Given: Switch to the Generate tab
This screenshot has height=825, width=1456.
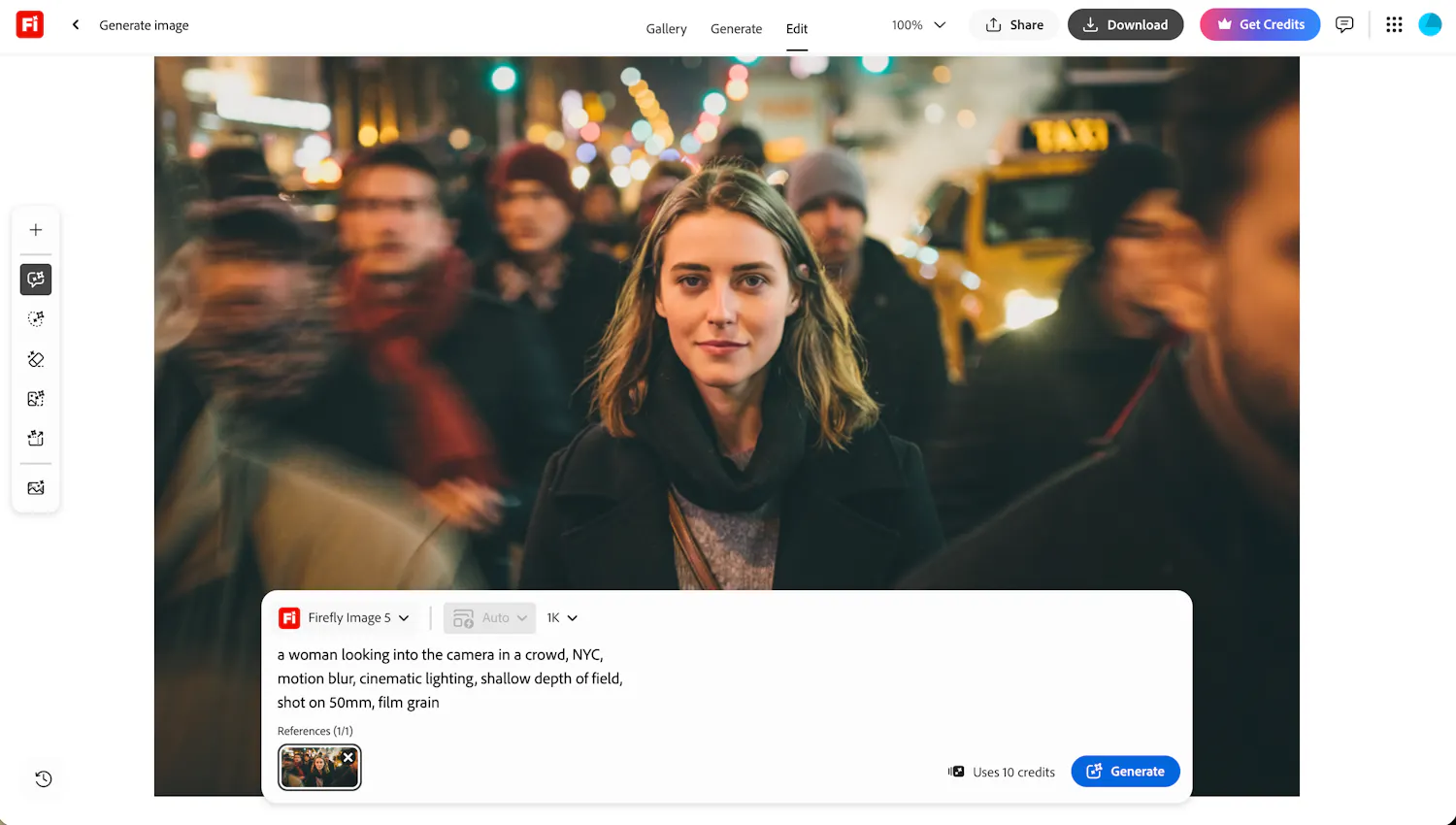Looking at the screenshot, I should pos(736,29).
